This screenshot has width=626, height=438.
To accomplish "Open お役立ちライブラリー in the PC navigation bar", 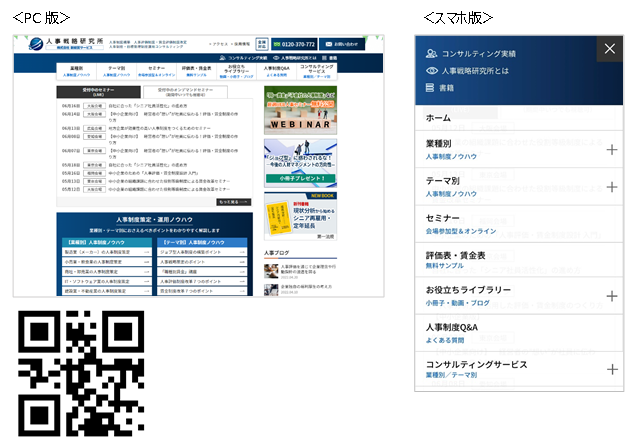I will pos(236,71).
